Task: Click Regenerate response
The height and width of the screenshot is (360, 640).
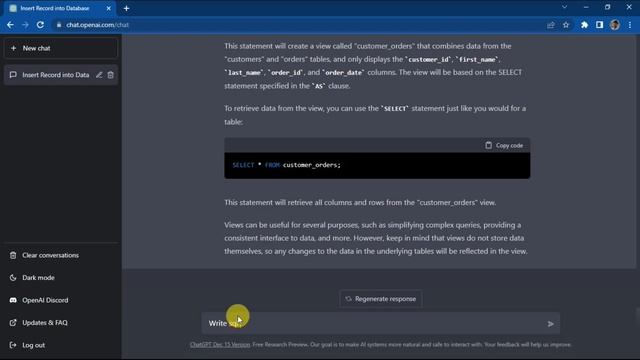Action: point(380,299)
